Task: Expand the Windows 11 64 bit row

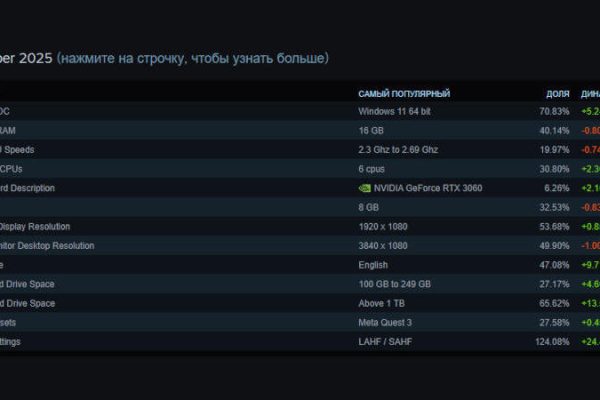Action: [x=394, y=111]
